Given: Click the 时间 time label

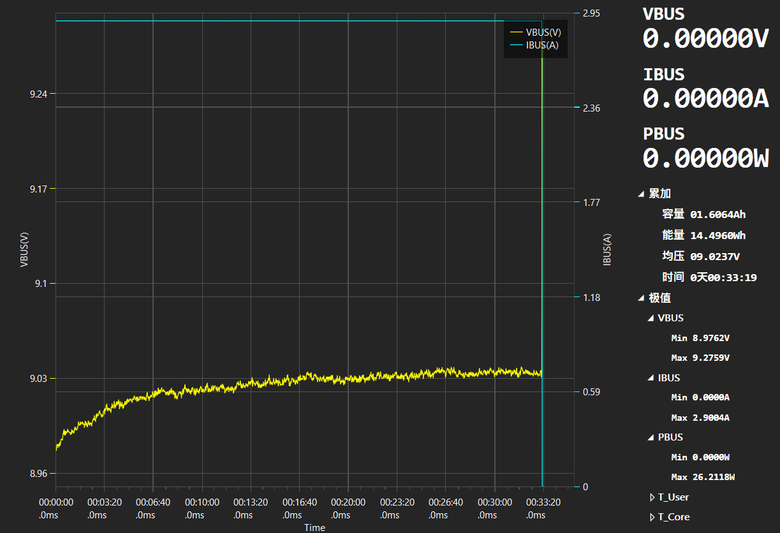Looking at the screenshot, I should tap(673, 277).
